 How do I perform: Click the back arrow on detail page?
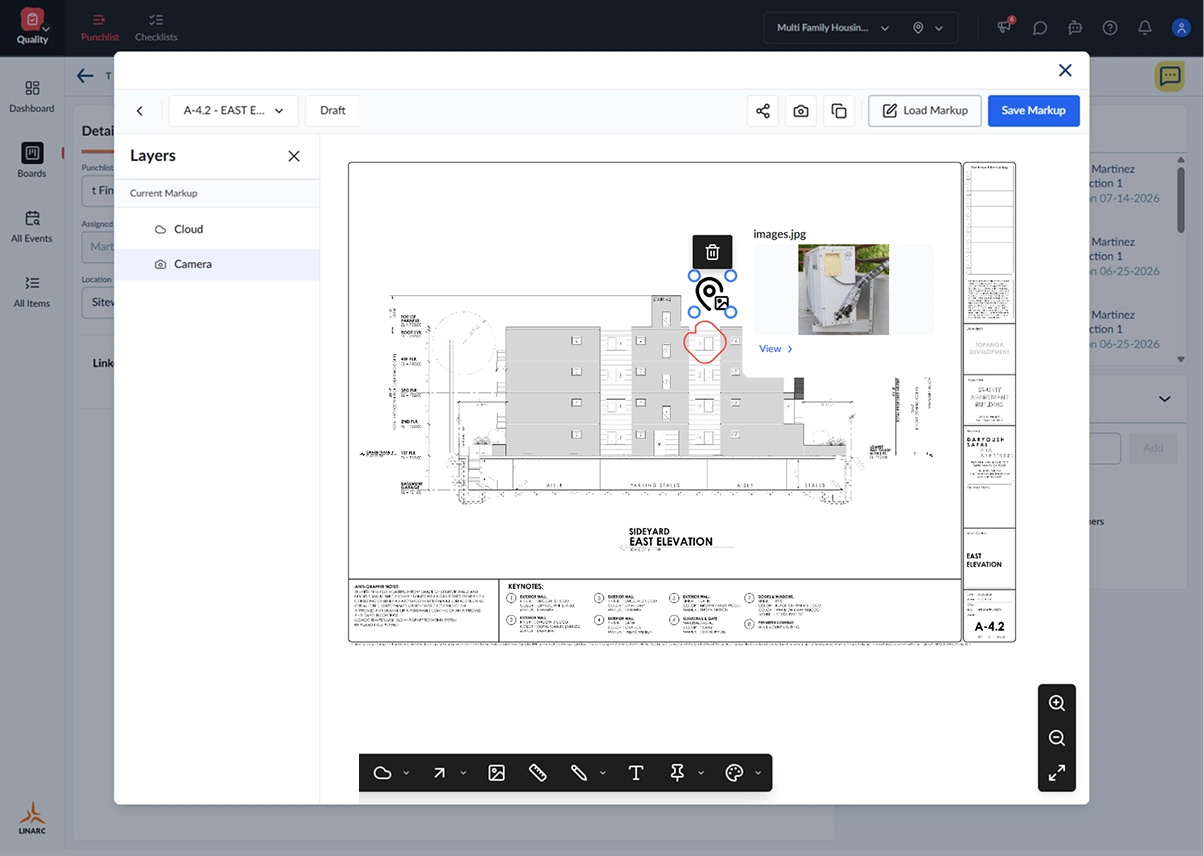point(85,76)
